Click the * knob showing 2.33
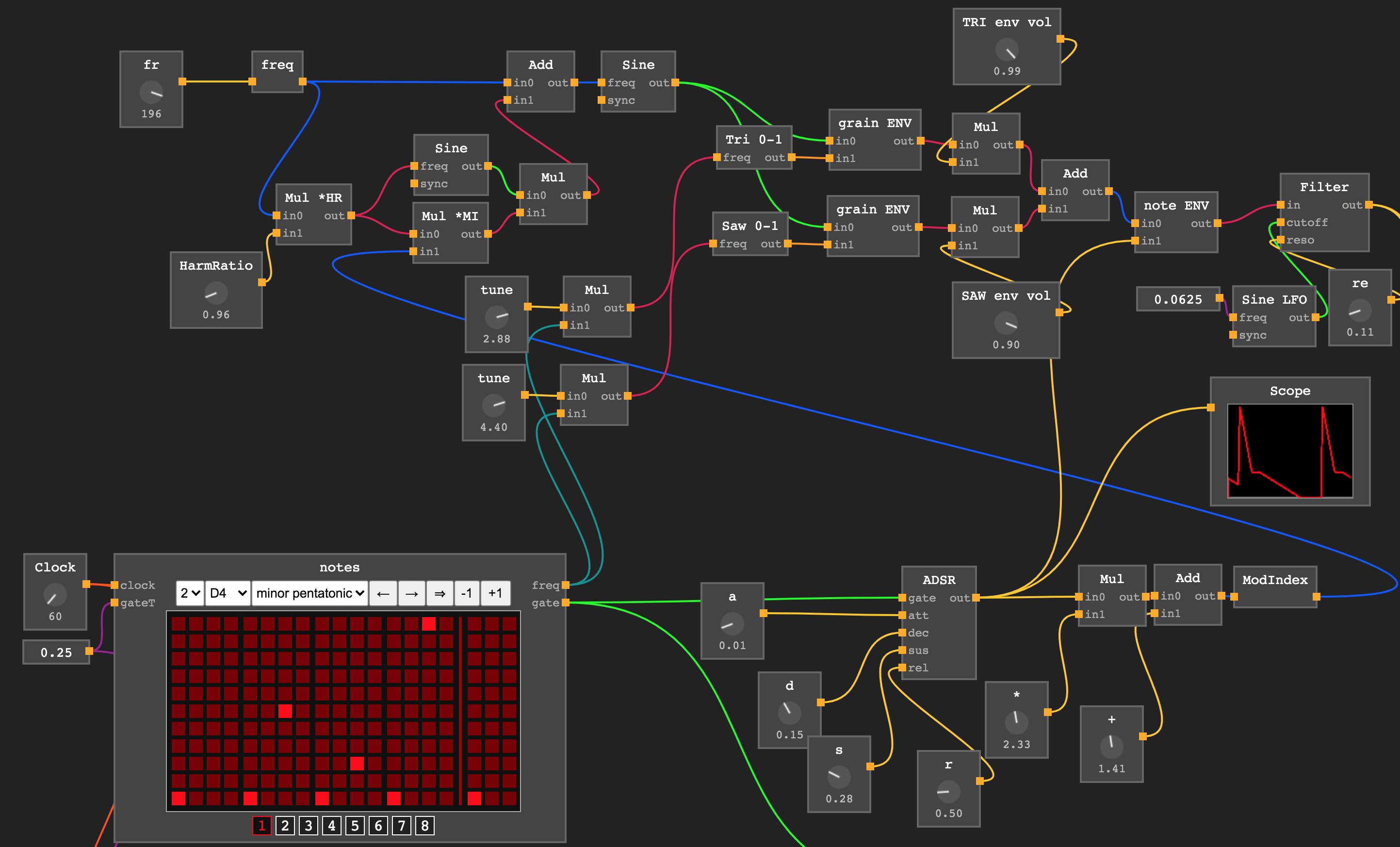The height and width of the screenshot is (847, 1400). (1016, 723)
